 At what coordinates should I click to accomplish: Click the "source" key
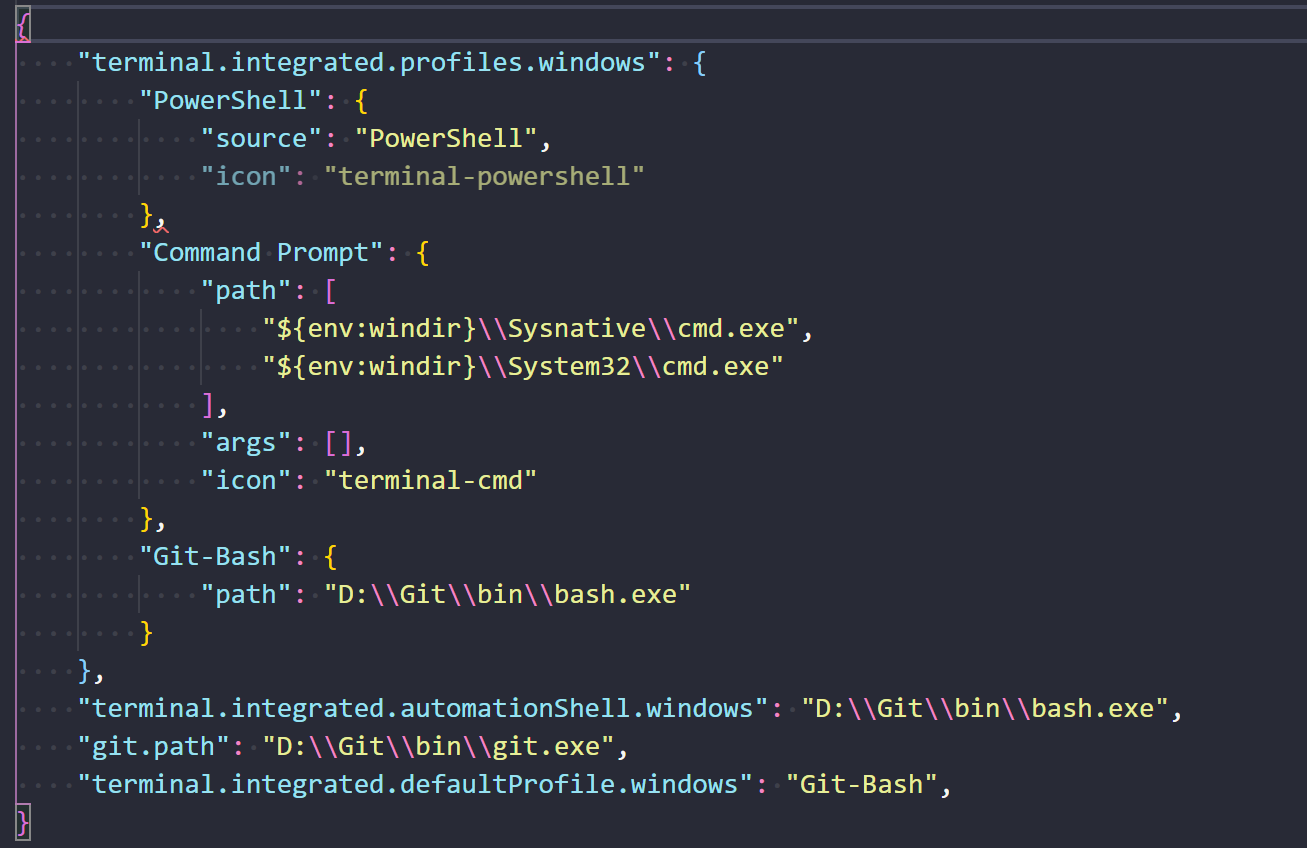[261, 138]
